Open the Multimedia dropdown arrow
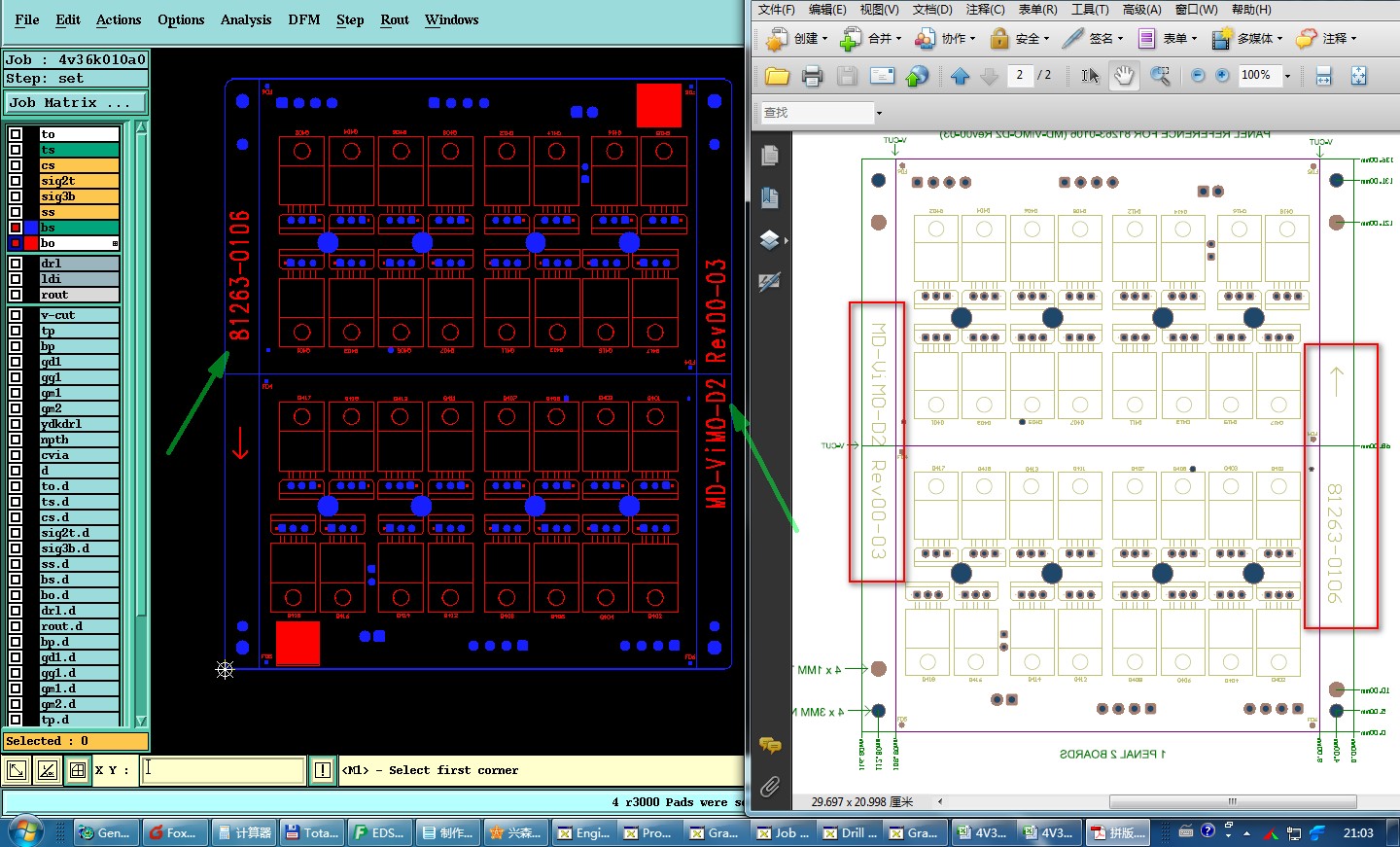This screenshot has height=847, width=1400. (x=1279, y=39)
